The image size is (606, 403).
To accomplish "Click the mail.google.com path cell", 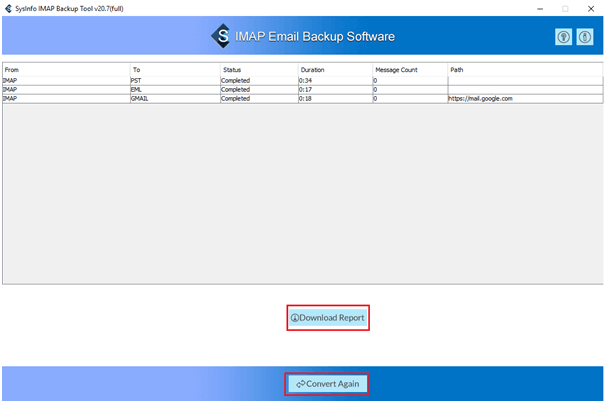I will click(481, 99).
